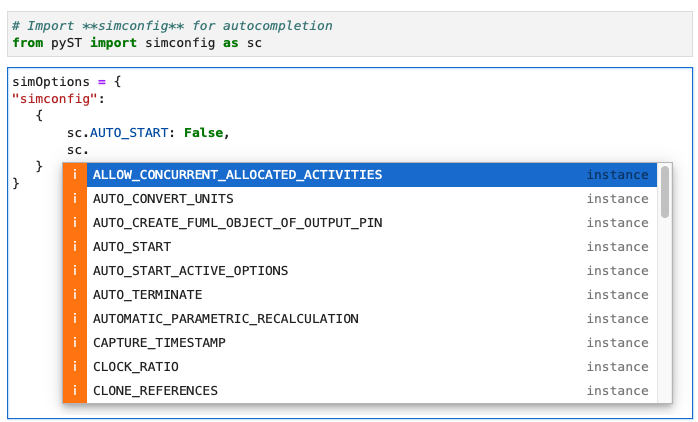This screenshot has height=422, width=698.
Task: Click the AUTOMATIC_PARAMETRIC_RECALCULATION suggestion text
Action: 225,319
